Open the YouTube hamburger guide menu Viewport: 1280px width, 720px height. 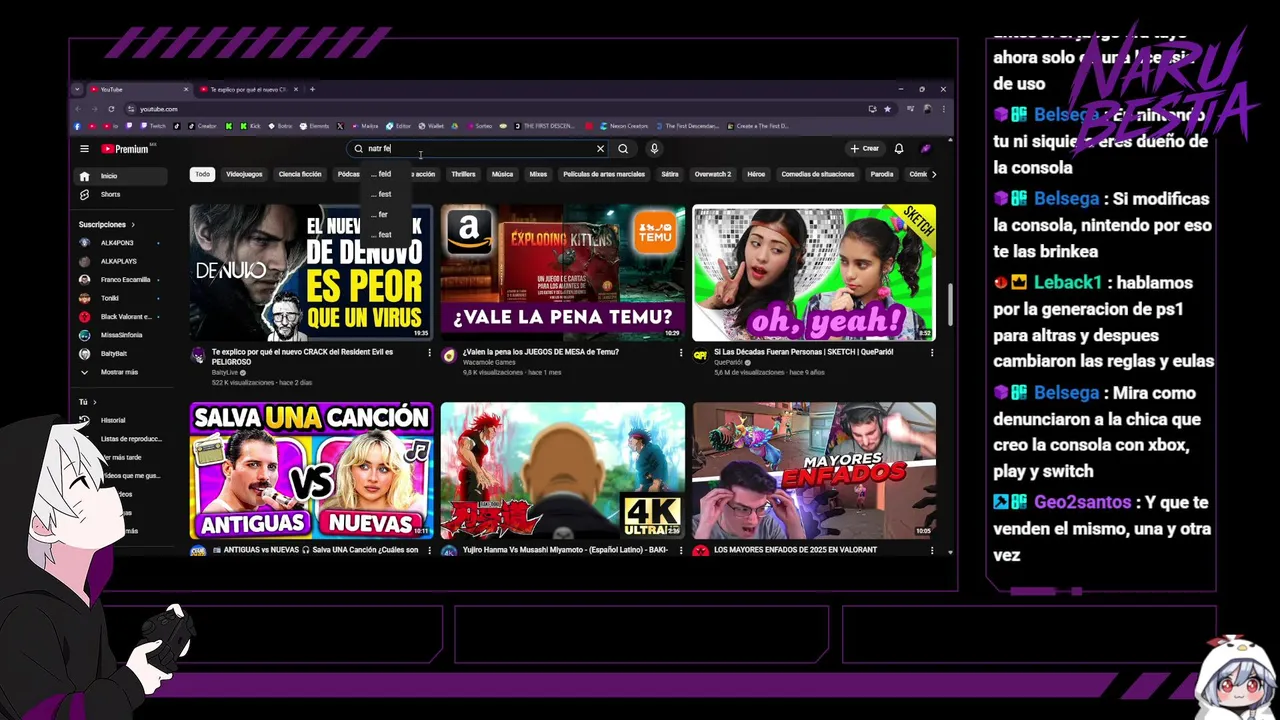pos(84,149)
